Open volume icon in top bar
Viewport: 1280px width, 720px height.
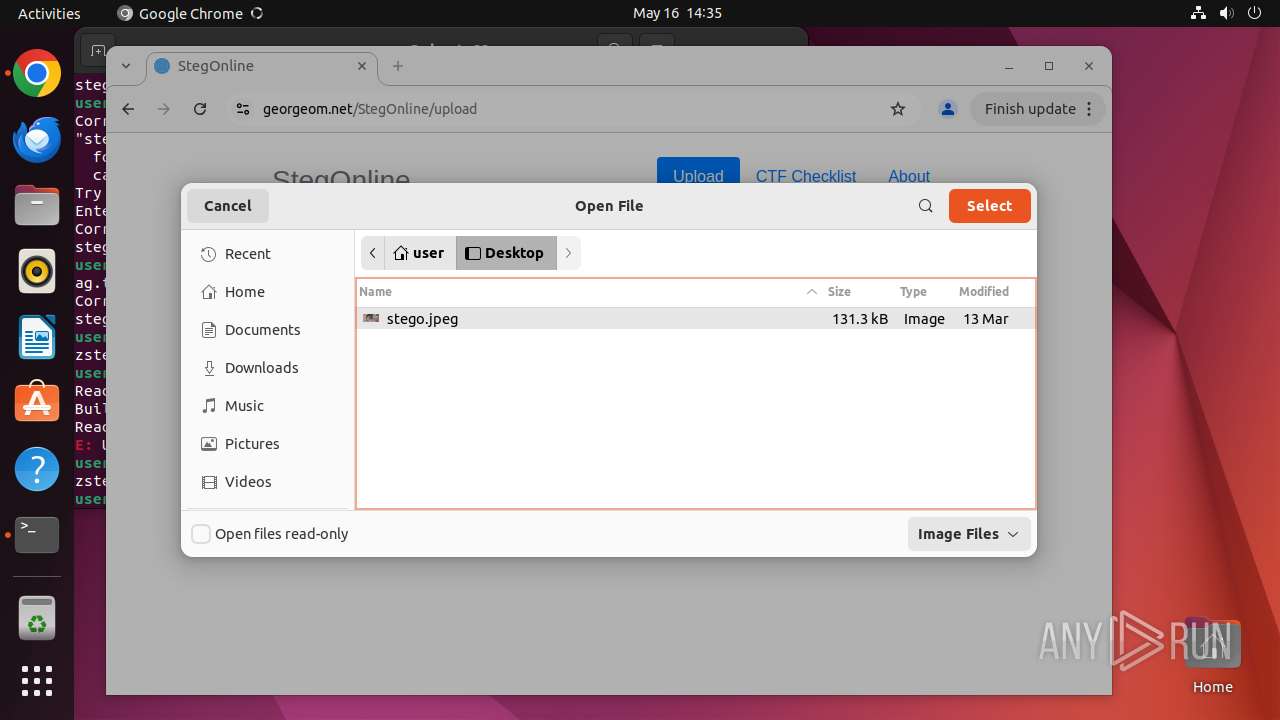(1227, 13)
